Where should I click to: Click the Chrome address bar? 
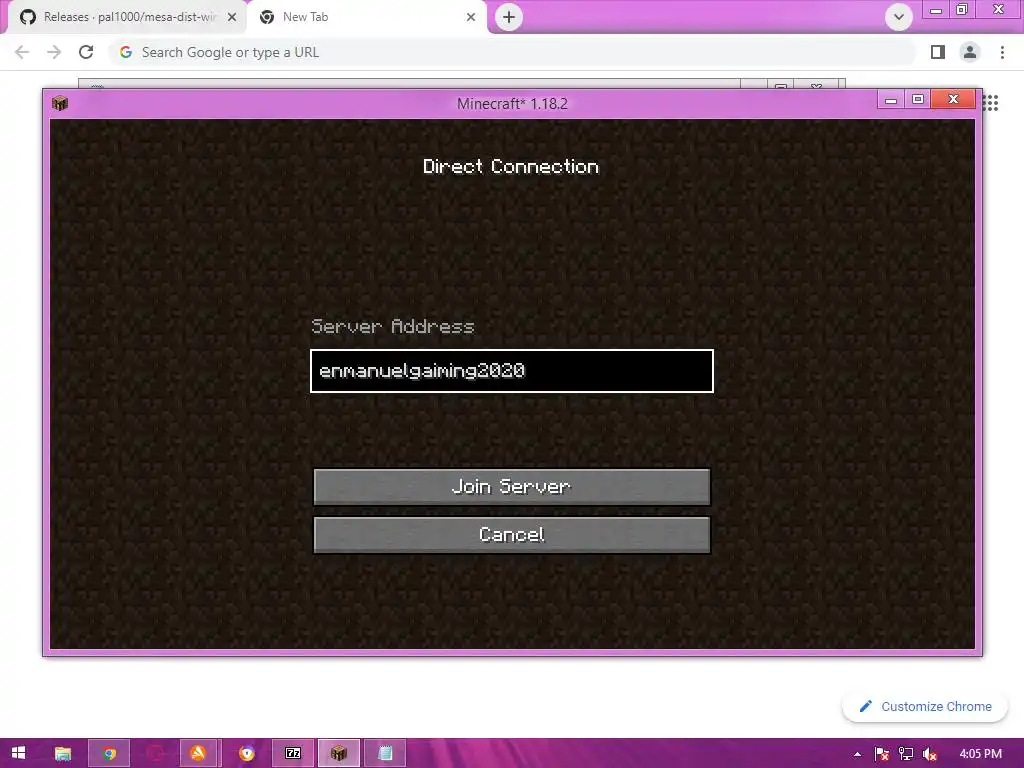[511, 52]
